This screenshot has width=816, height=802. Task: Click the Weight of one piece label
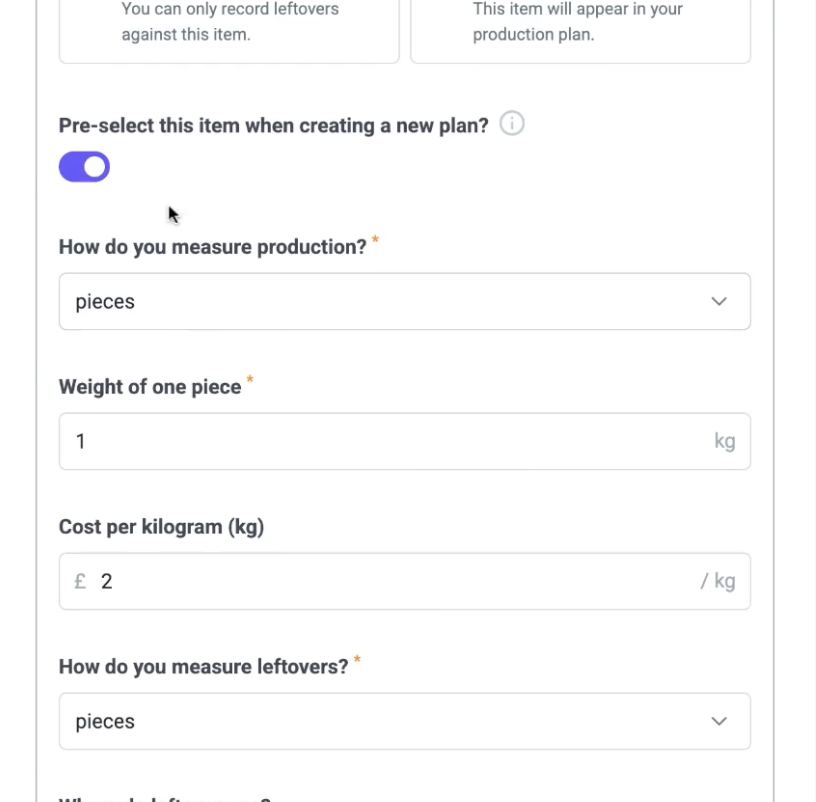point(150,387)
